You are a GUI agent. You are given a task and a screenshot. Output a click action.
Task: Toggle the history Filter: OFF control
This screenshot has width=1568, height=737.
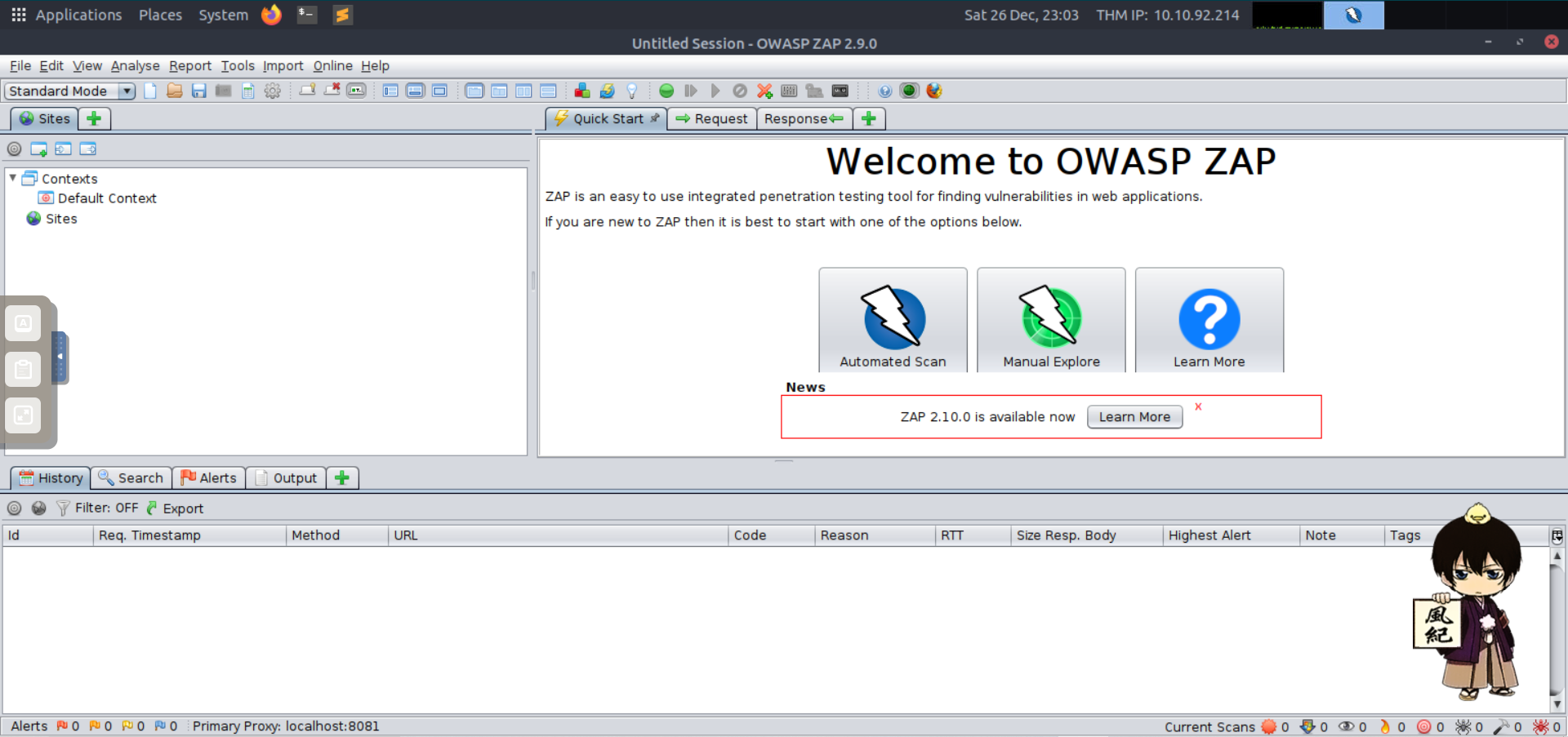[98, 508]
